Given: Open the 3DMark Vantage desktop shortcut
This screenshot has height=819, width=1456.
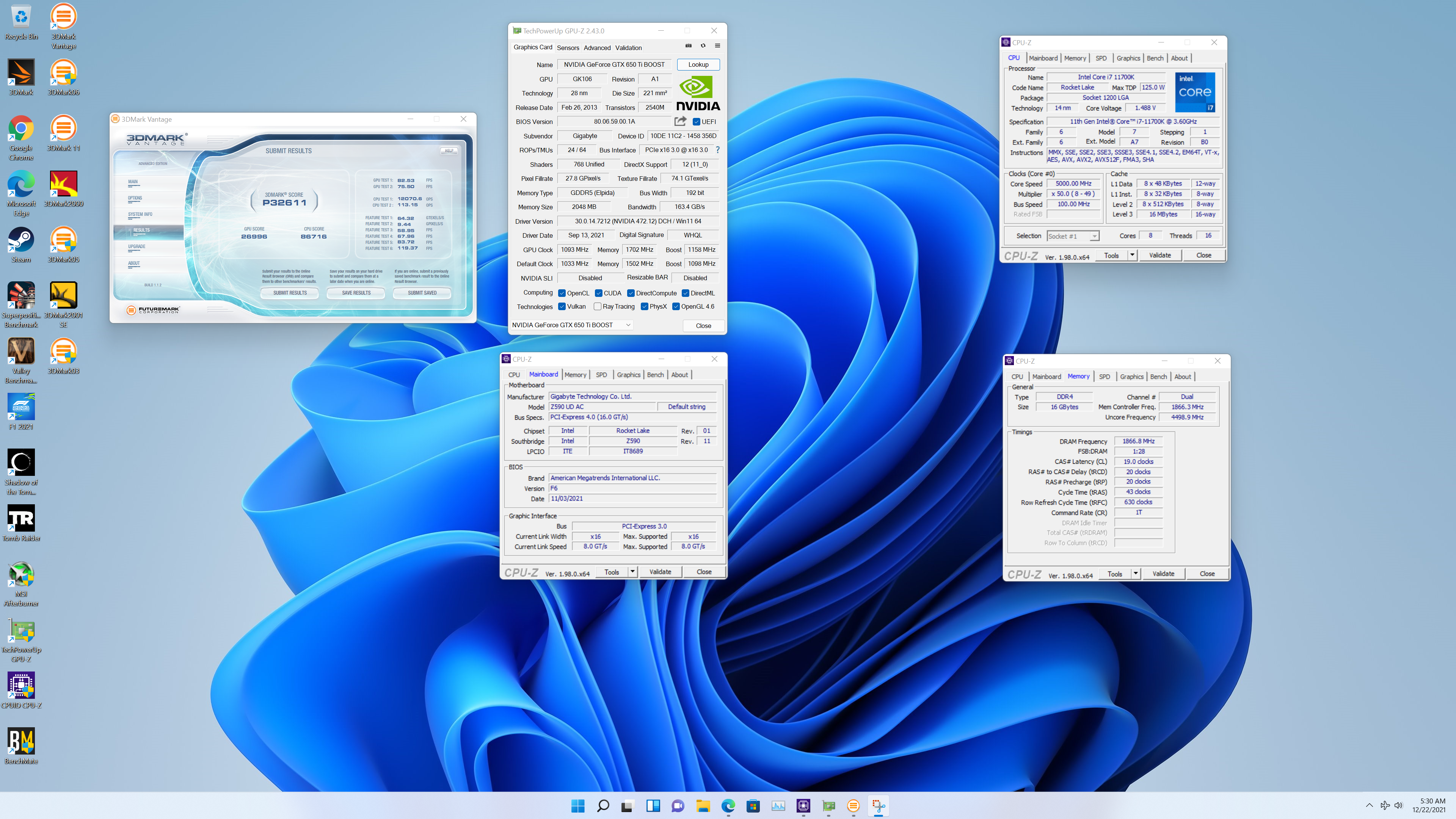Looking at the screenshot, I should click(63, 26).
